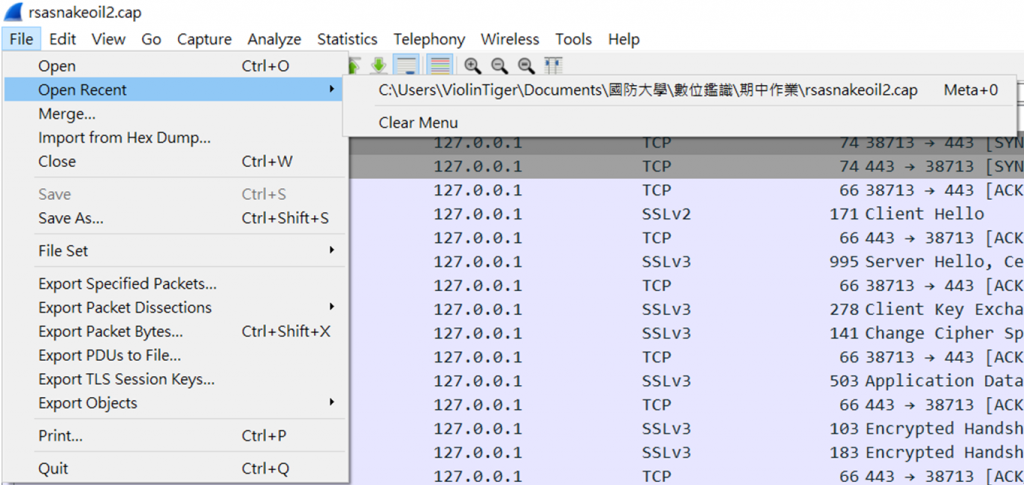Screen dimensions: 1024x485
Task: Open the Analyze menu
Action: point(274,39)
